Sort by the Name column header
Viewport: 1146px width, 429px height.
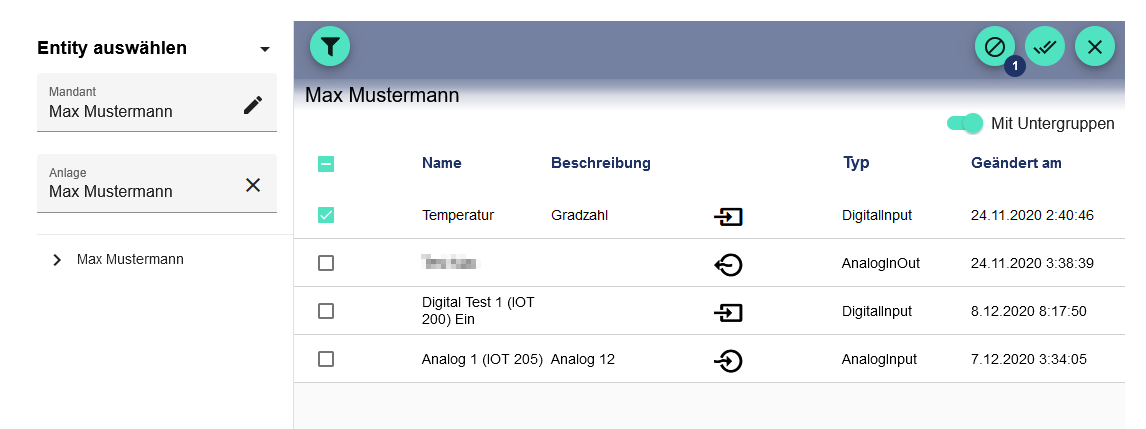(x=442, y=163)
